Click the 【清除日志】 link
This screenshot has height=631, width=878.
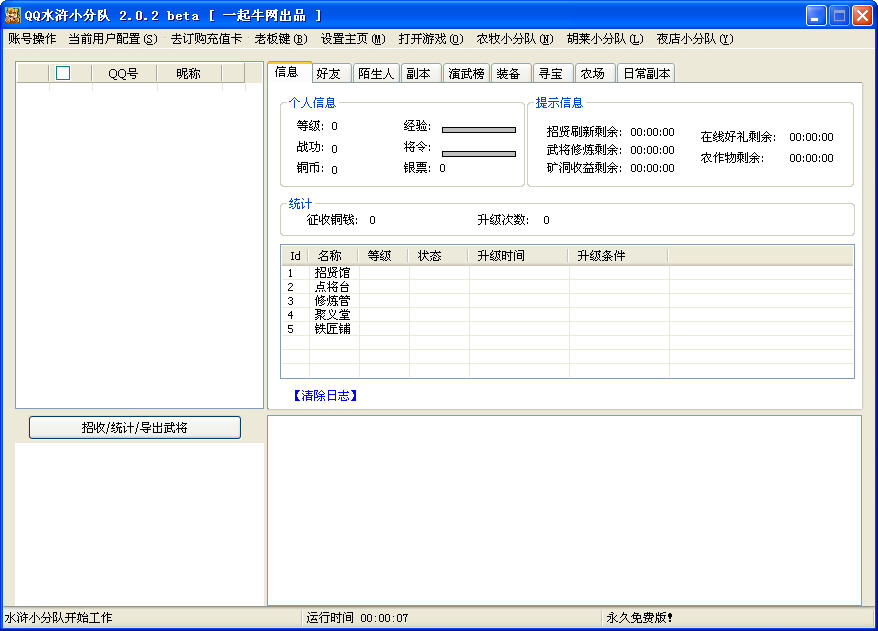[325, 396]
